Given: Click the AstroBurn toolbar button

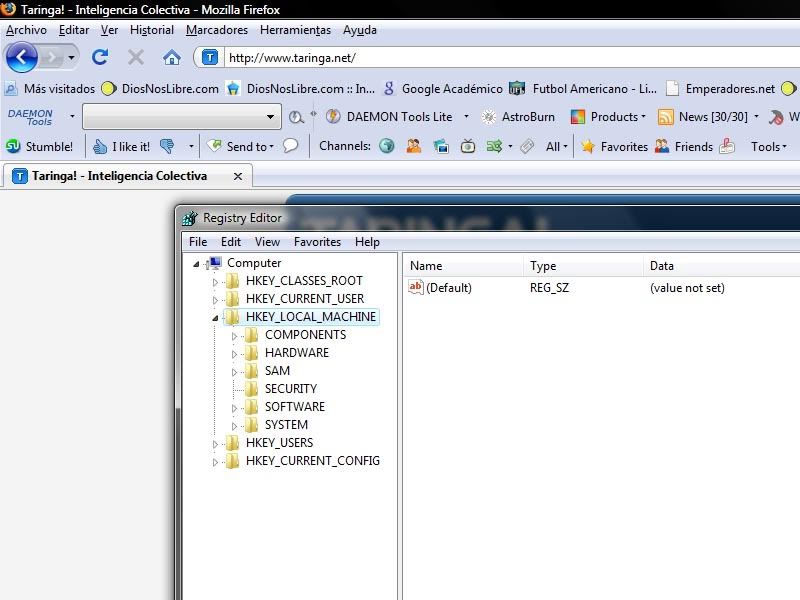Looking at the screenshot, I should [x=518, y=117].
